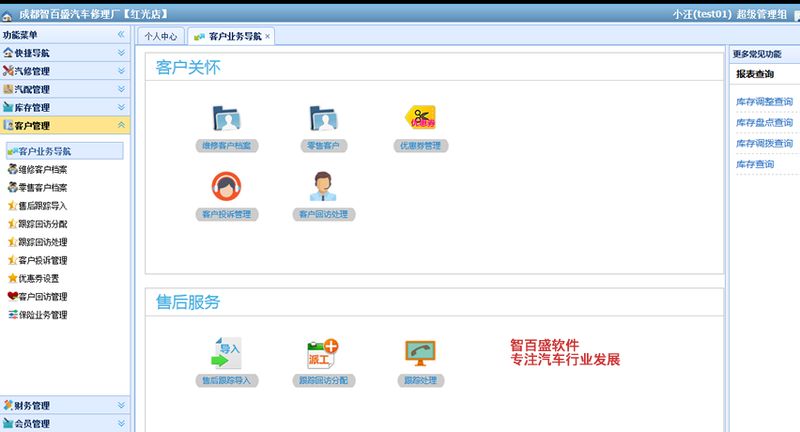Click the icon beside 维修客户档案 in sidebar
Image resolution: width=800 pixels, height=432 pixels.
(x=13, y=169)
